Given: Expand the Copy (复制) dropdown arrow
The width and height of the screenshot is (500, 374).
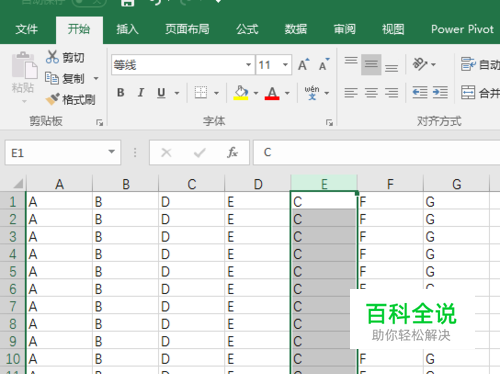Looking at the screenshot, I should pyautogui.click(x=96, y=79).
